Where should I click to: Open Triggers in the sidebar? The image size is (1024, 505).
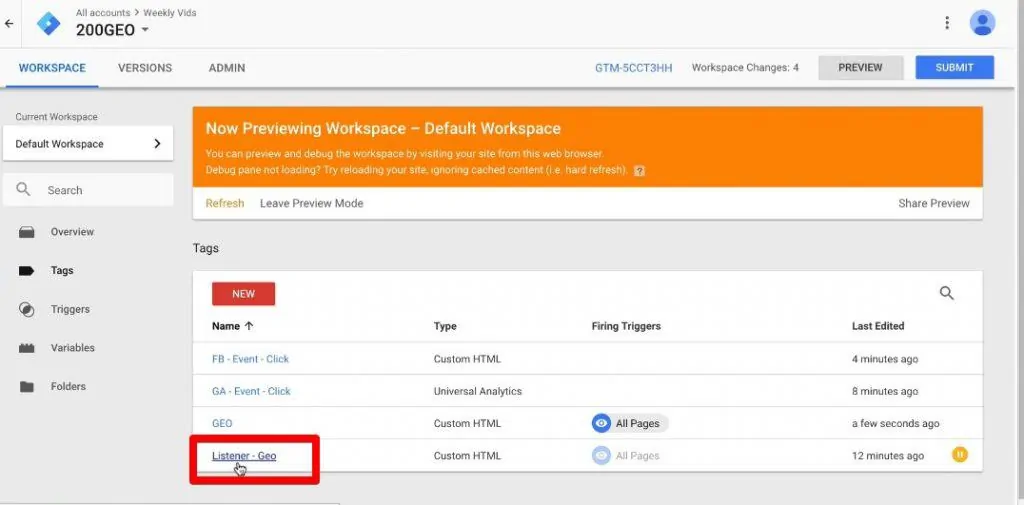pyautogui.click(x=71, y=309)
